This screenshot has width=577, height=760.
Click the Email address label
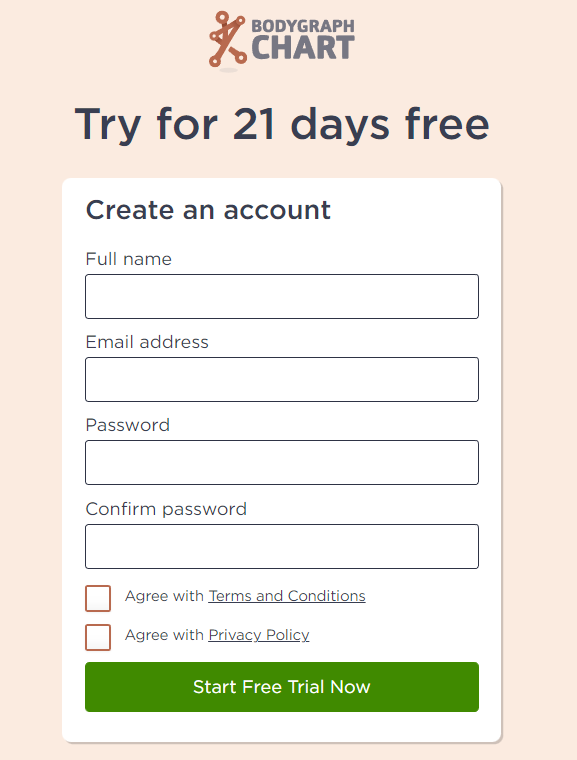(147, 342)
